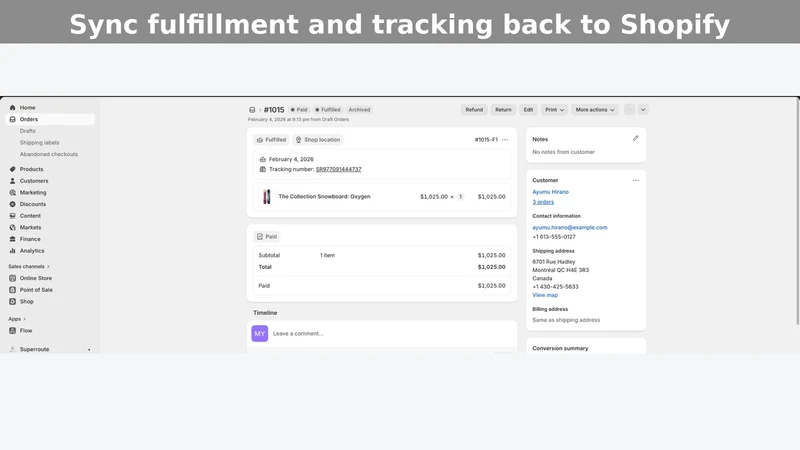The image size is (800, 450).
Task: Go to next order with down arrow
Action: pyautogui.click(x=643, y=110)
